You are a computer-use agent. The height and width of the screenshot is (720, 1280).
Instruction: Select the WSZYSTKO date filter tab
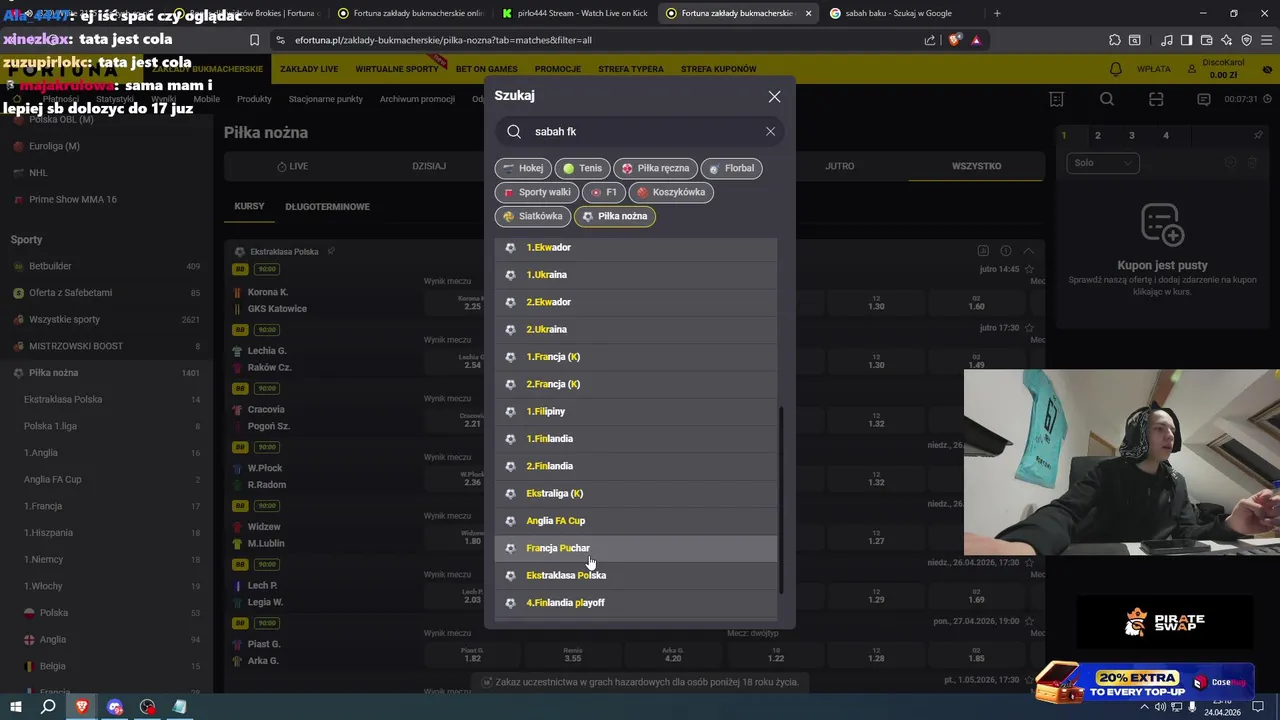tap(976, 166)
